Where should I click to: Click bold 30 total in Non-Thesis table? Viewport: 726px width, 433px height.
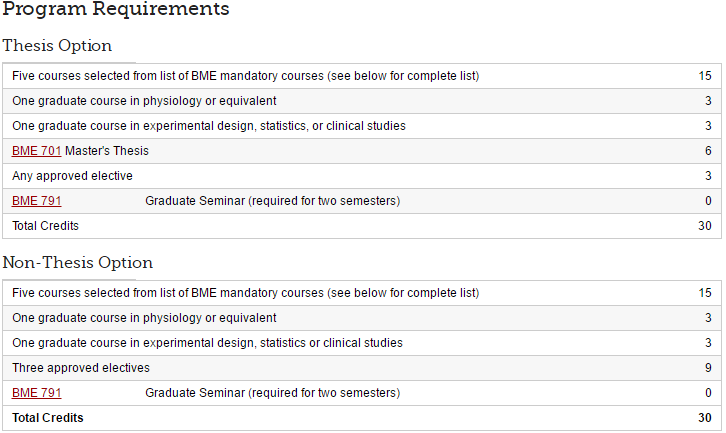coord(705,418)
